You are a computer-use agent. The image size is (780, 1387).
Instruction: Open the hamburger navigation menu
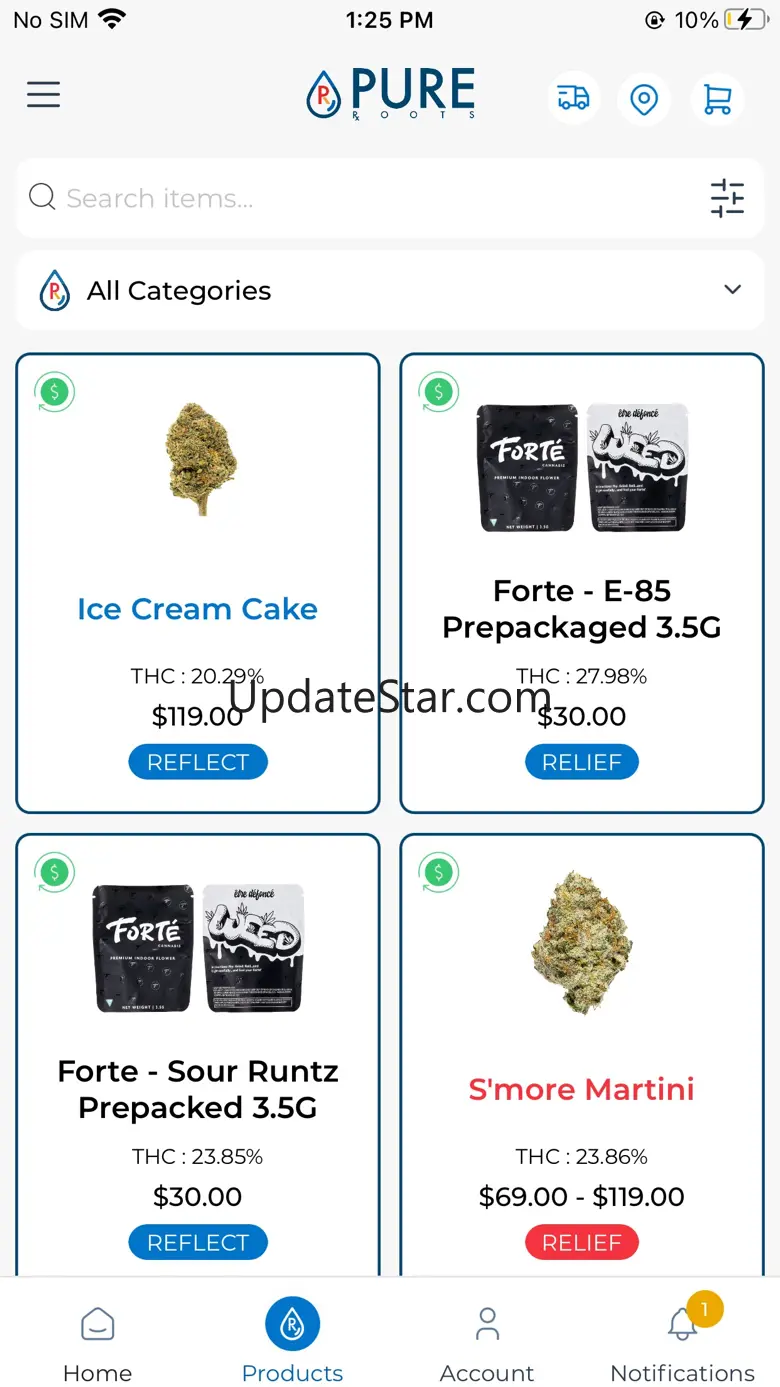tap(43, 95)
